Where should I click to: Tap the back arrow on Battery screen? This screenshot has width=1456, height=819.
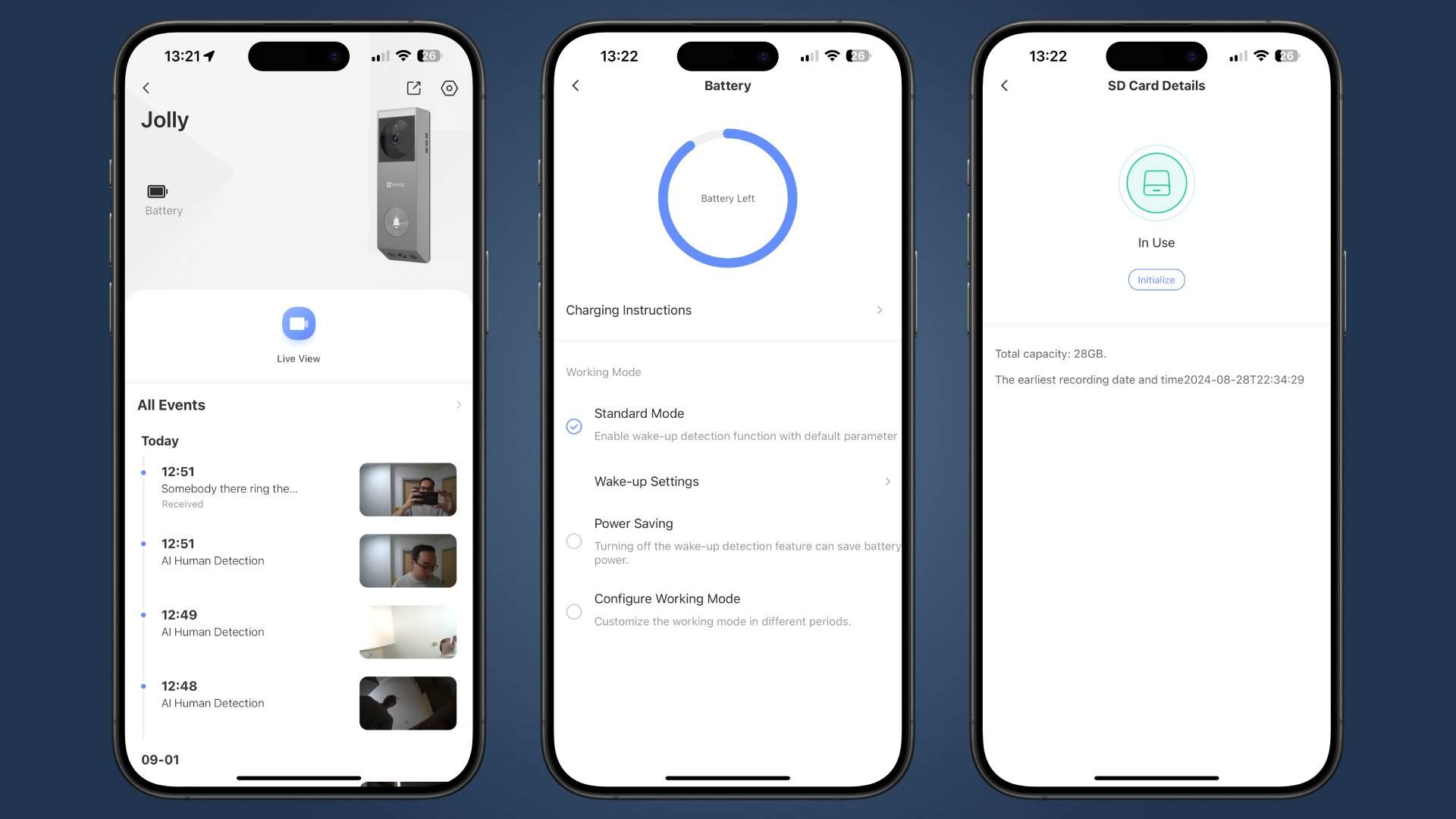577,85
